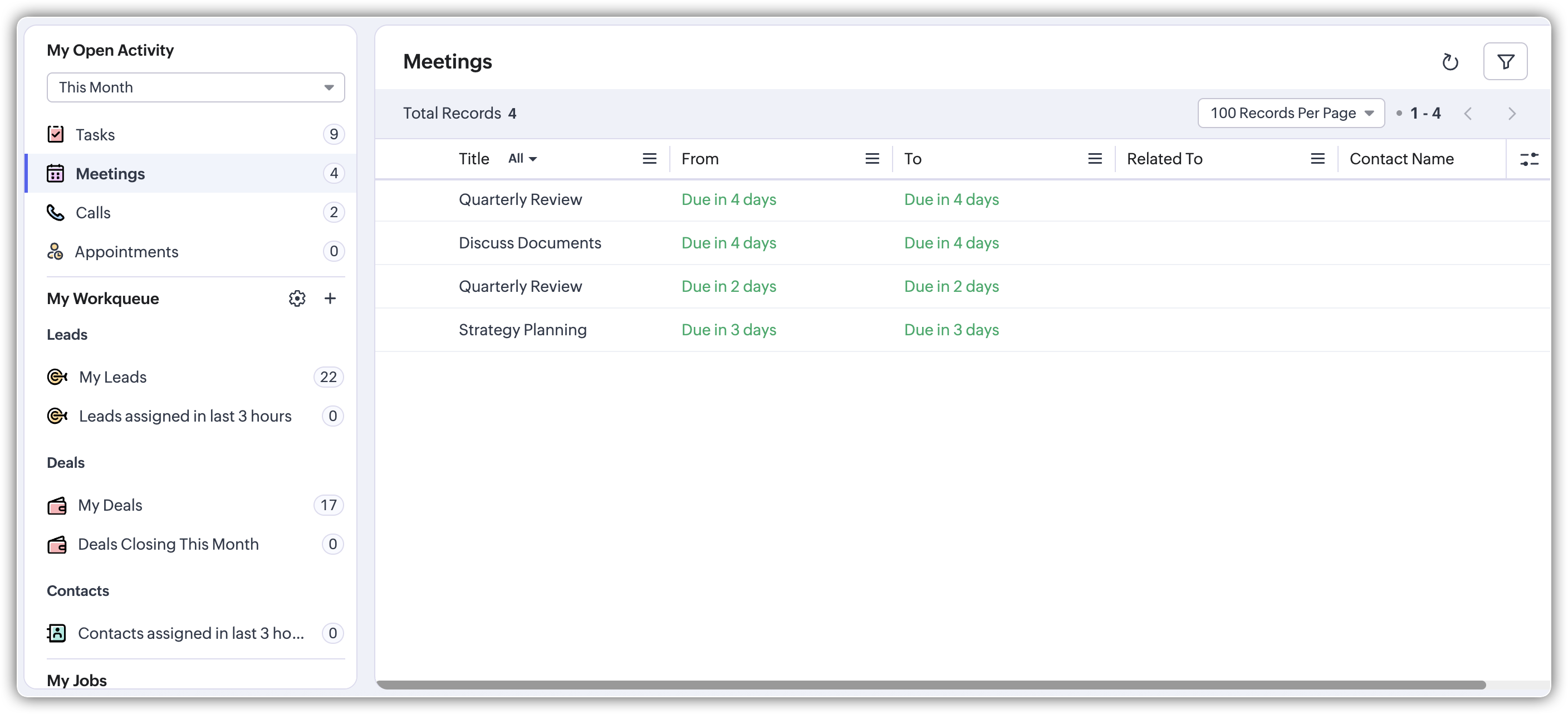Click the column settings sliders icon
Screen dimensions: 1568x714
click(x=1529, y=159)
